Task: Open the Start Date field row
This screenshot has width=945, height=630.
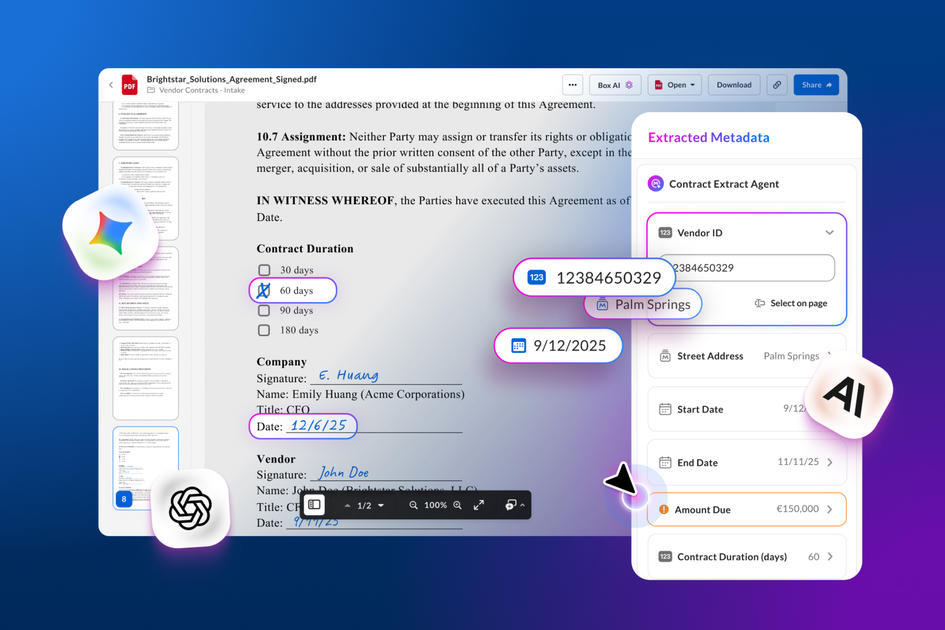Action: click(x=747, y=409)
